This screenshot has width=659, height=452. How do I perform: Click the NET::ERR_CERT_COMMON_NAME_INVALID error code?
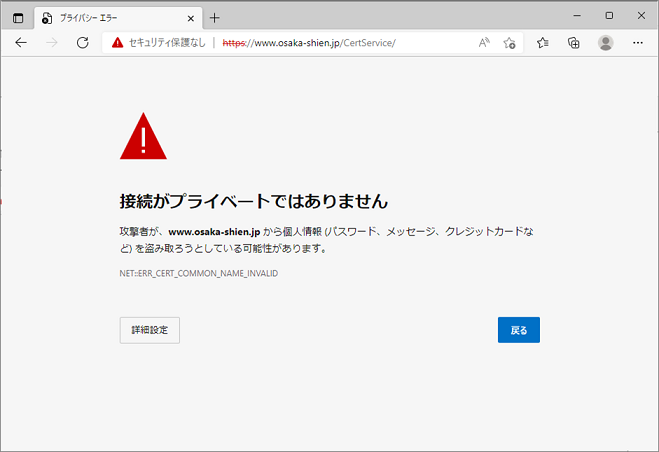[x=198, y=273]
